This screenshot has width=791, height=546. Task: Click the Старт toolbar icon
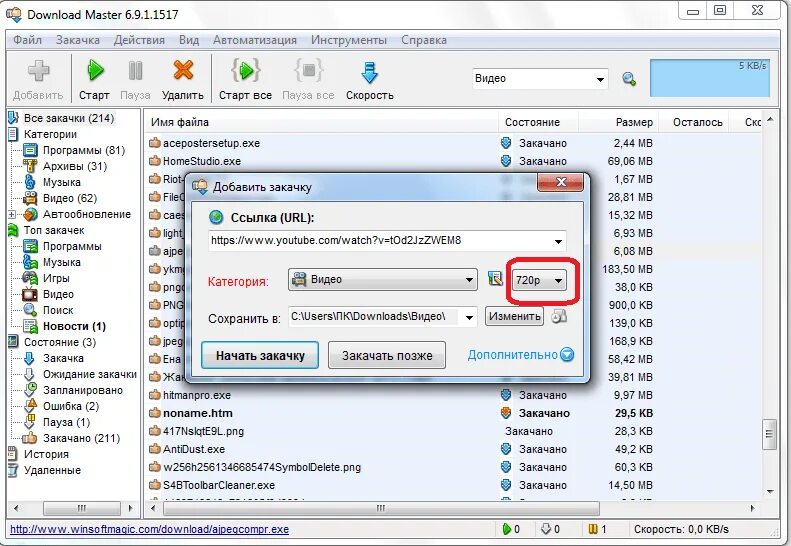point(95,71)
